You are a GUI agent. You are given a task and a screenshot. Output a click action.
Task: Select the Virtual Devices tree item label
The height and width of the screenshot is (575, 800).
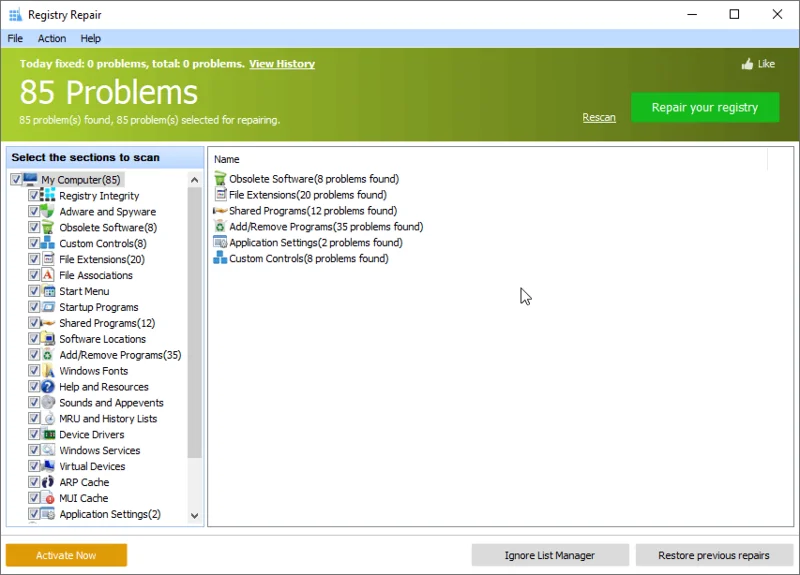click(x=92, y=466)
